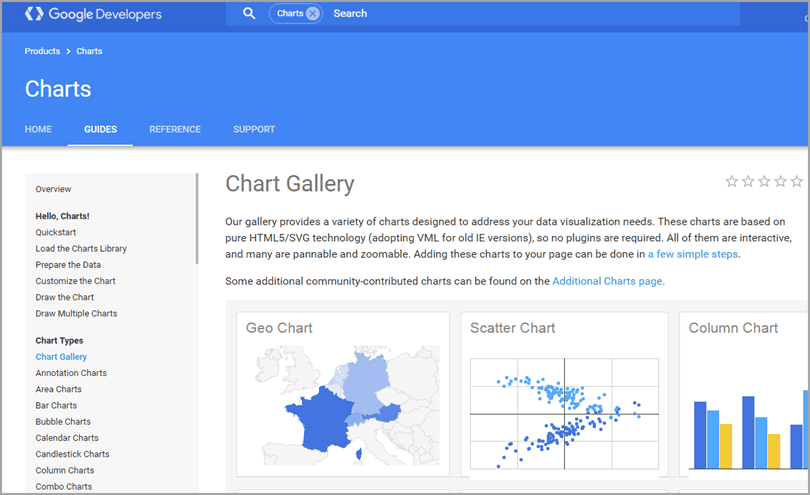The height and width of the screenshot is (495, 810).
Task: Follow the Additional Charts page link
Action: 608,281
